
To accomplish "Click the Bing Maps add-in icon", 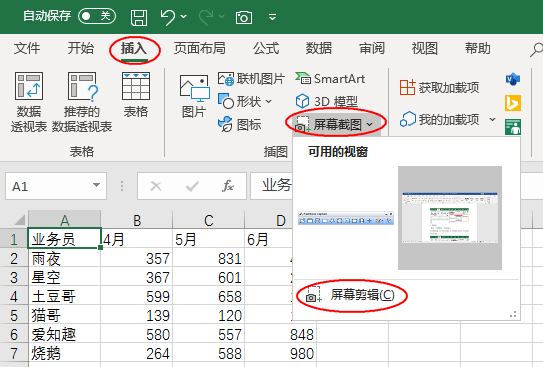I will 513,103.
